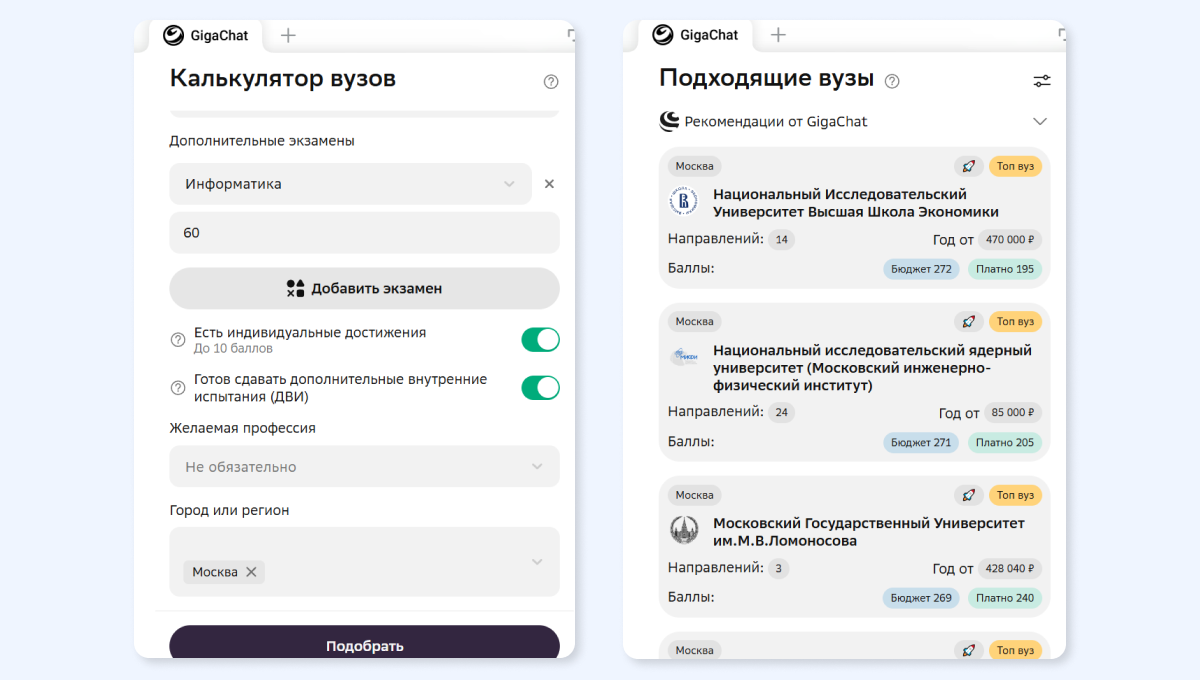The image size is (1200, 680).
Task: Click Направлений count 14
Action: click(x=782, y=240)
